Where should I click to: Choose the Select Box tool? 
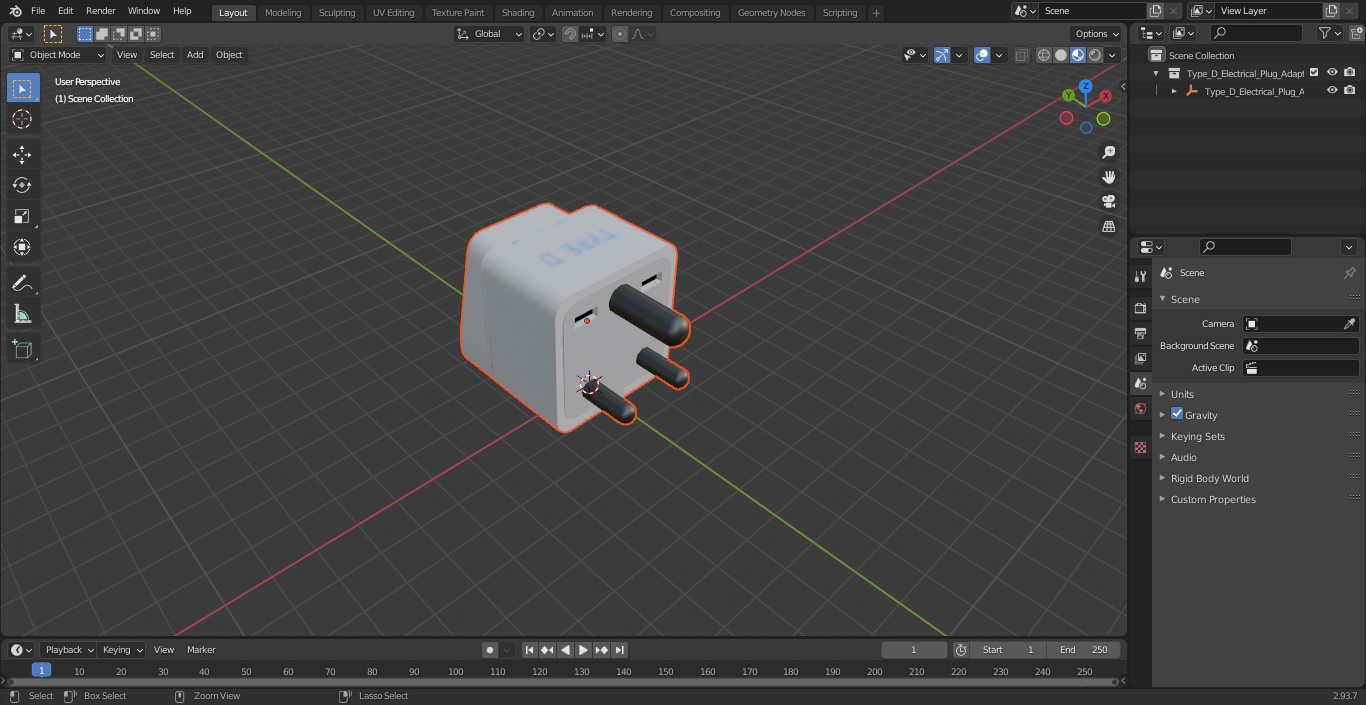click(x=22, y=88)
